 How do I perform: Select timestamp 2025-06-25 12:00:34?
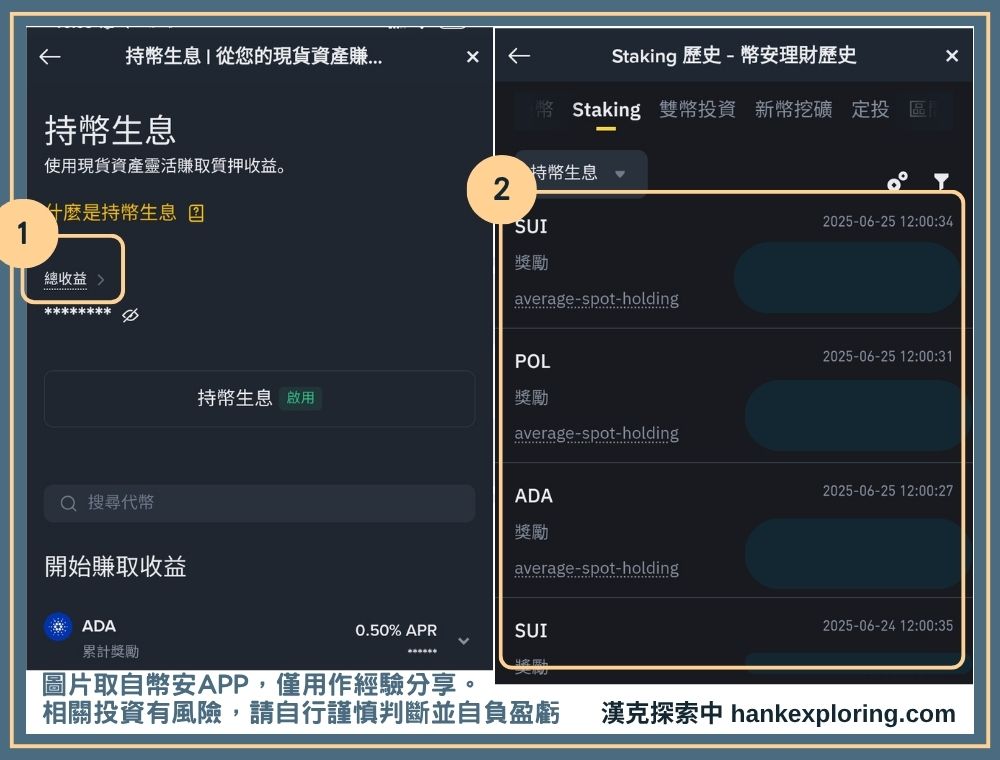click(x=888, y=222)
